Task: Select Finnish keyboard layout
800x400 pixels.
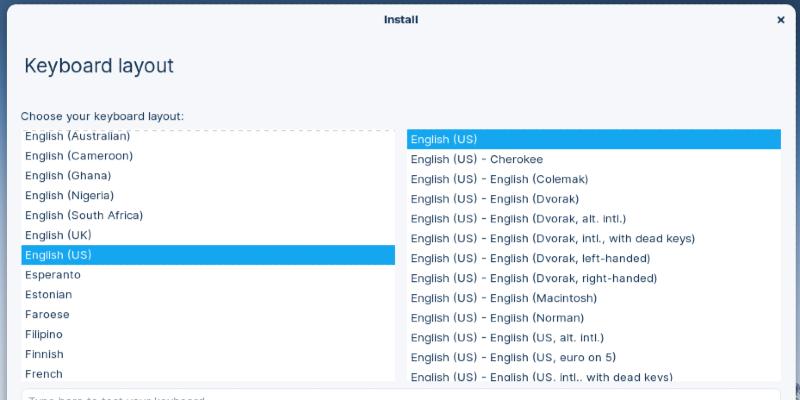Action: (44, 354)
